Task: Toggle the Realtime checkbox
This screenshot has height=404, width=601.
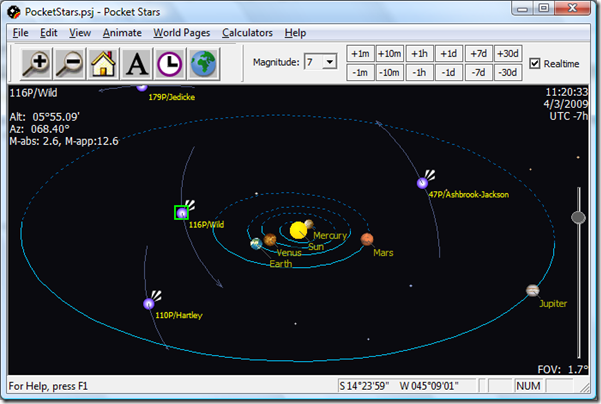Action: [534, 64]
